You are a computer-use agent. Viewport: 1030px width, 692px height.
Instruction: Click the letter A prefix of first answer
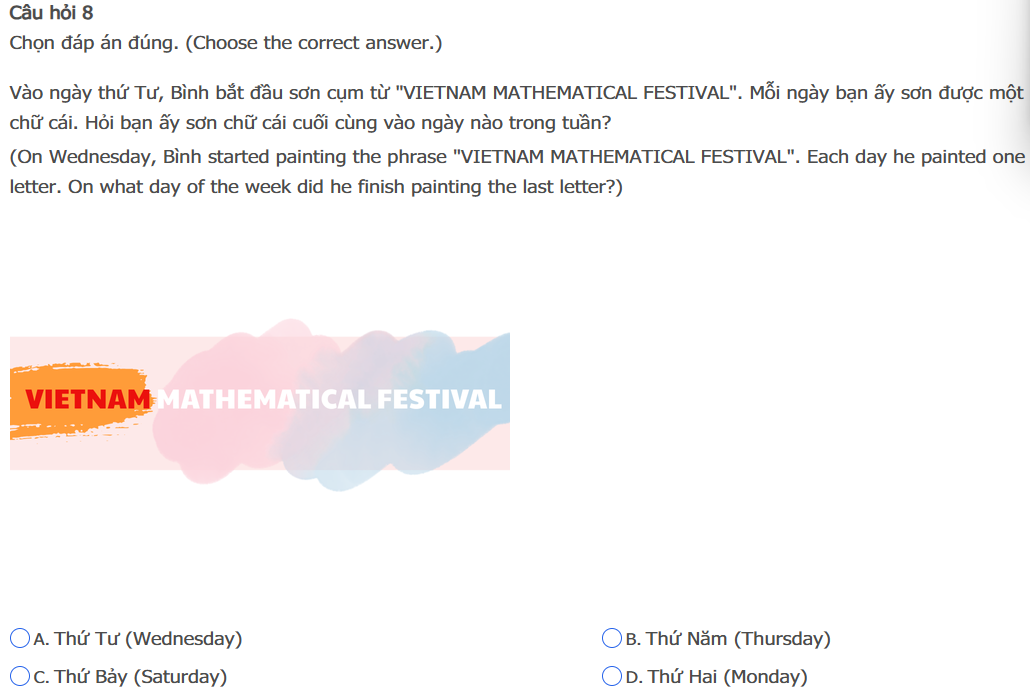click(x=41, y=638)
